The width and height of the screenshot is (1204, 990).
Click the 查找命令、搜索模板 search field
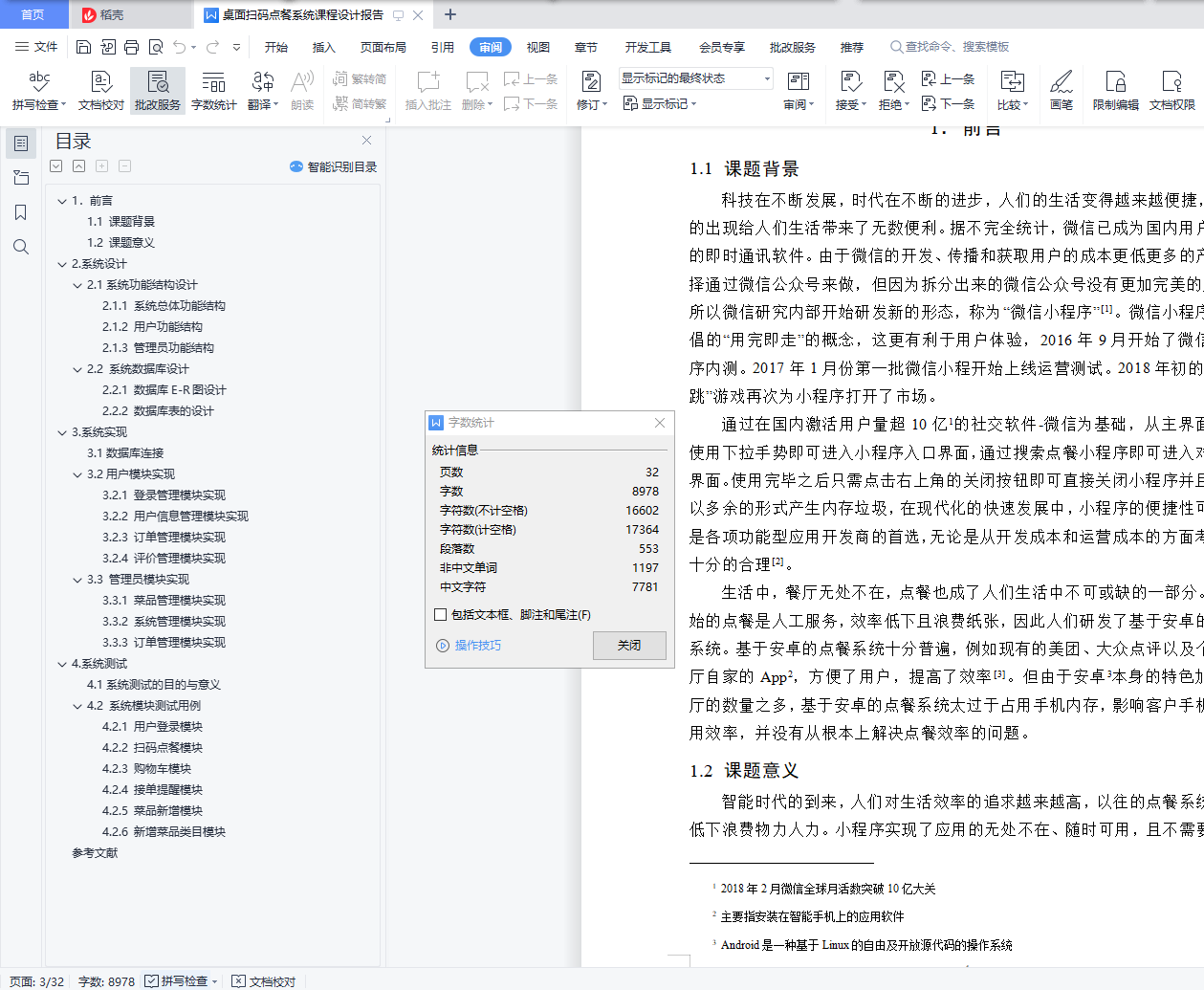tap(950, 47)
